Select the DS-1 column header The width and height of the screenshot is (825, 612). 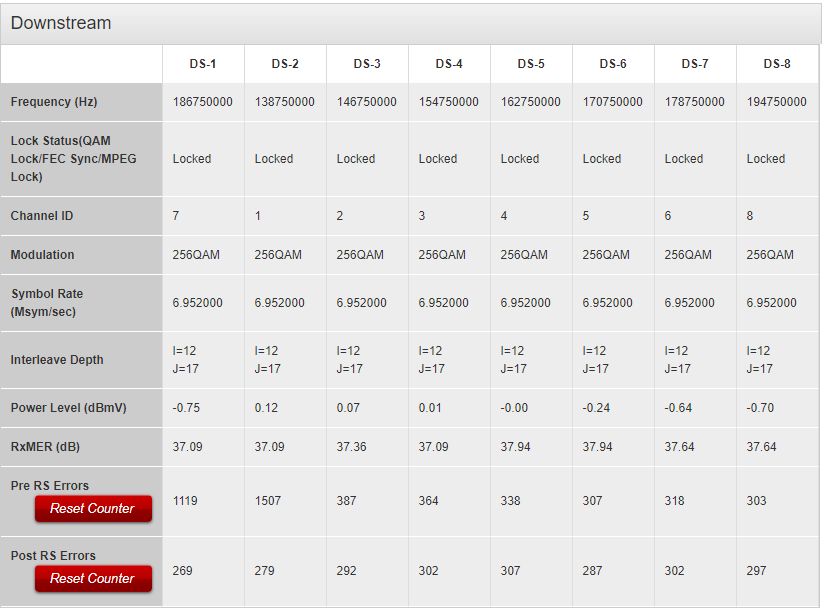tap(203, 64)
